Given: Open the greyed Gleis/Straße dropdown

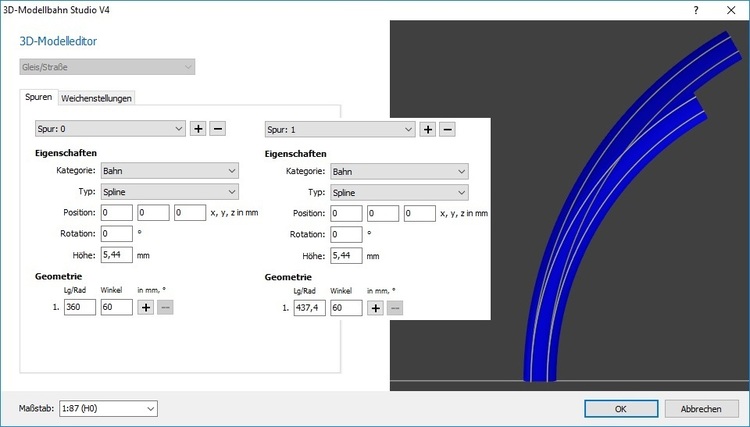Looking at the screenshot, I should (x=107, y=67).
